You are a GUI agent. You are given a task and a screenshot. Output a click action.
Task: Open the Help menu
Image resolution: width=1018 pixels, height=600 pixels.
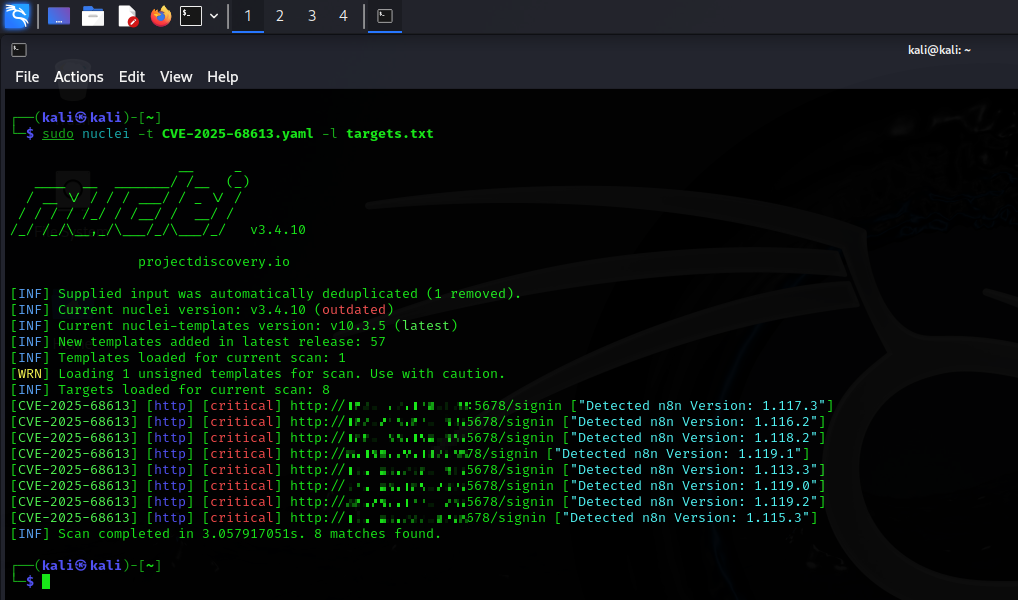[x=223, y=77]
